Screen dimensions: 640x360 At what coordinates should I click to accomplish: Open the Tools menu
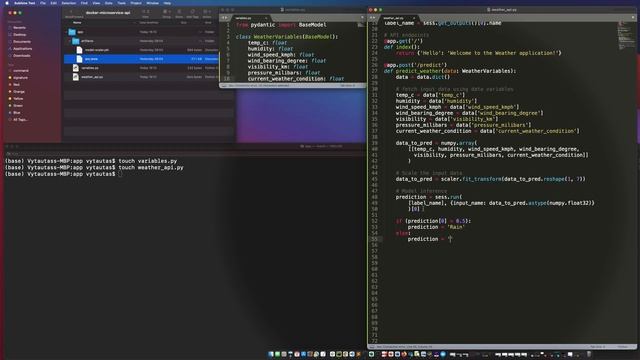click(x=121, y=3)
